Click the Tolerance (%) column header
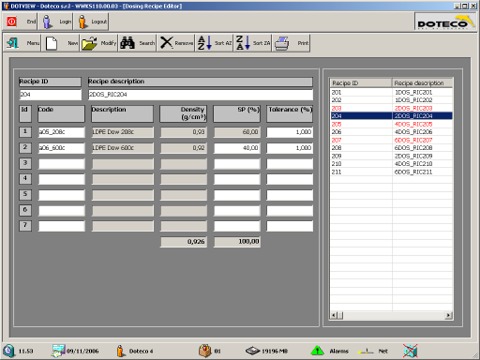The width and height of the screenshot is (480, 360). point(290,114)
